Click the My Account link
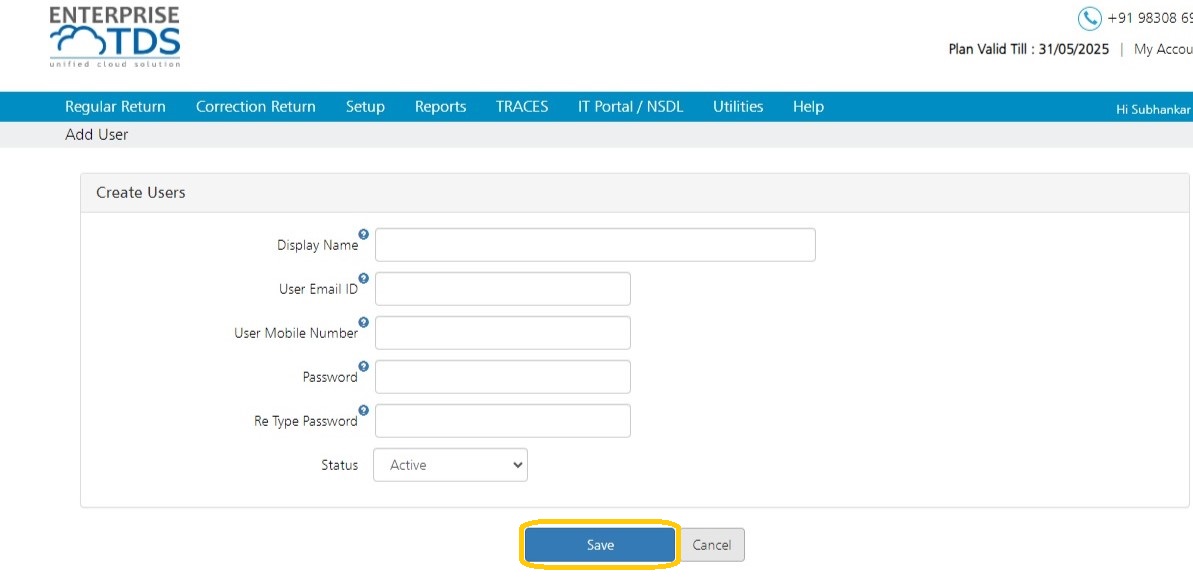Screen dimensions: 1193x582 tap(1163, 49)
